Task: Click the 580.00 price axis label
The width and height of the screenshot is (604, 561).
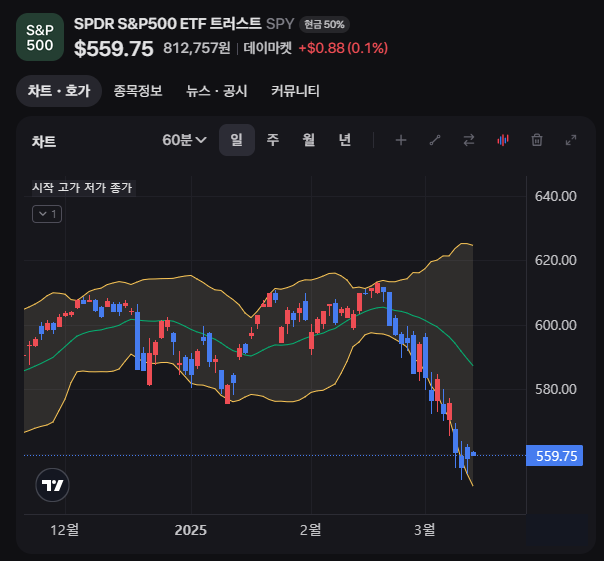Action: pos(555,390)
